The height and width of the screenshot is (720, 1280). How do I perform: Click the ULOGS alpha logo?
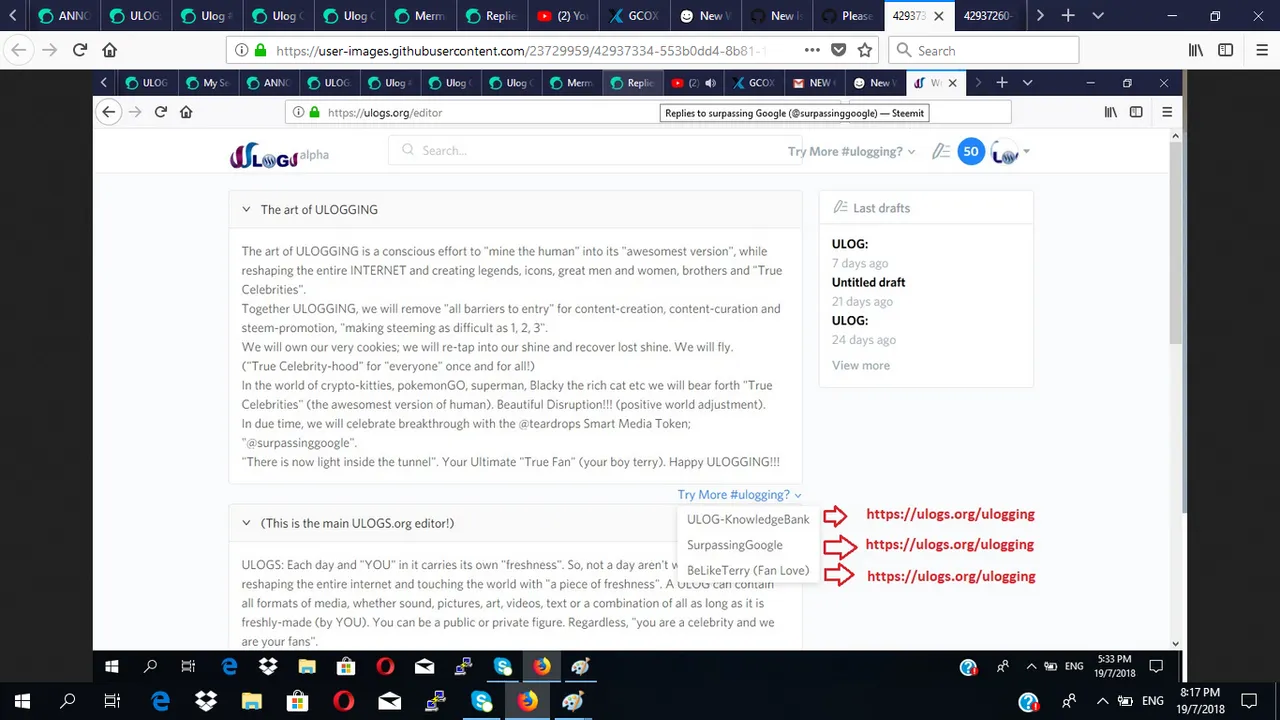click(x=278, y=155)
